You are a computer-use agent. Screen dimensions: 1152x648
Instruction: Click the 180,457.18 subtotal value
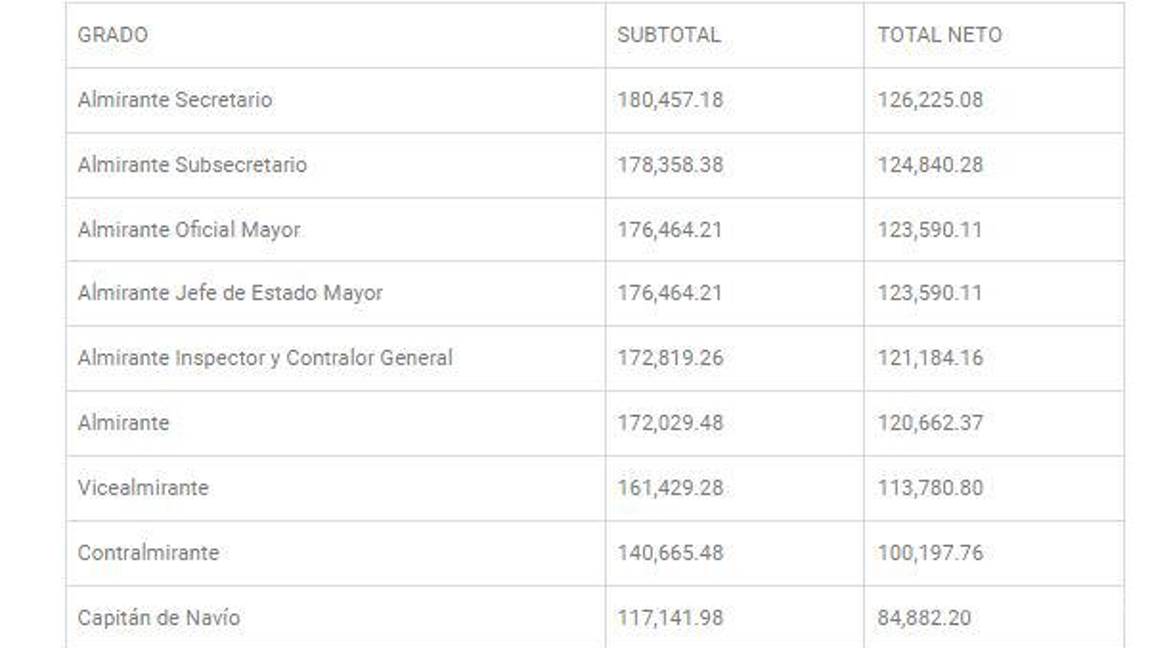(670, 100)
